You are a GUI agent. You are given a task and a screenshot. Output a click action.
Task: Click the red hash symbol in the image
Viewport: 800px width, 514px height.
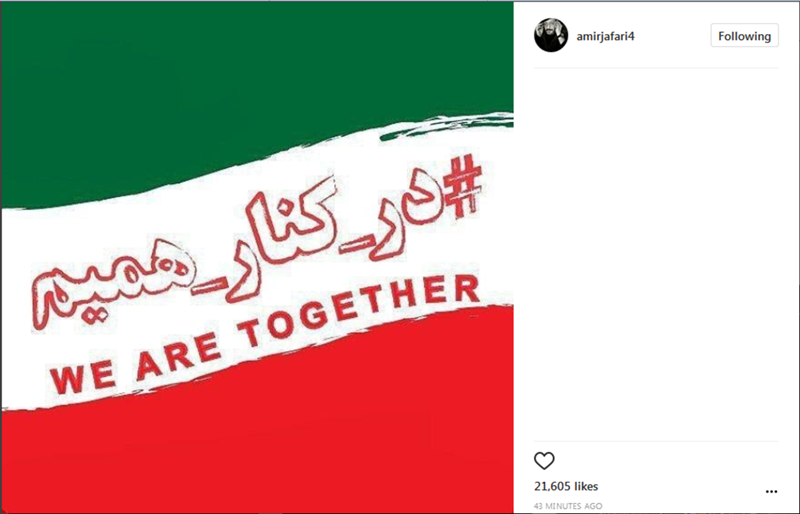(x=462, y=187)
